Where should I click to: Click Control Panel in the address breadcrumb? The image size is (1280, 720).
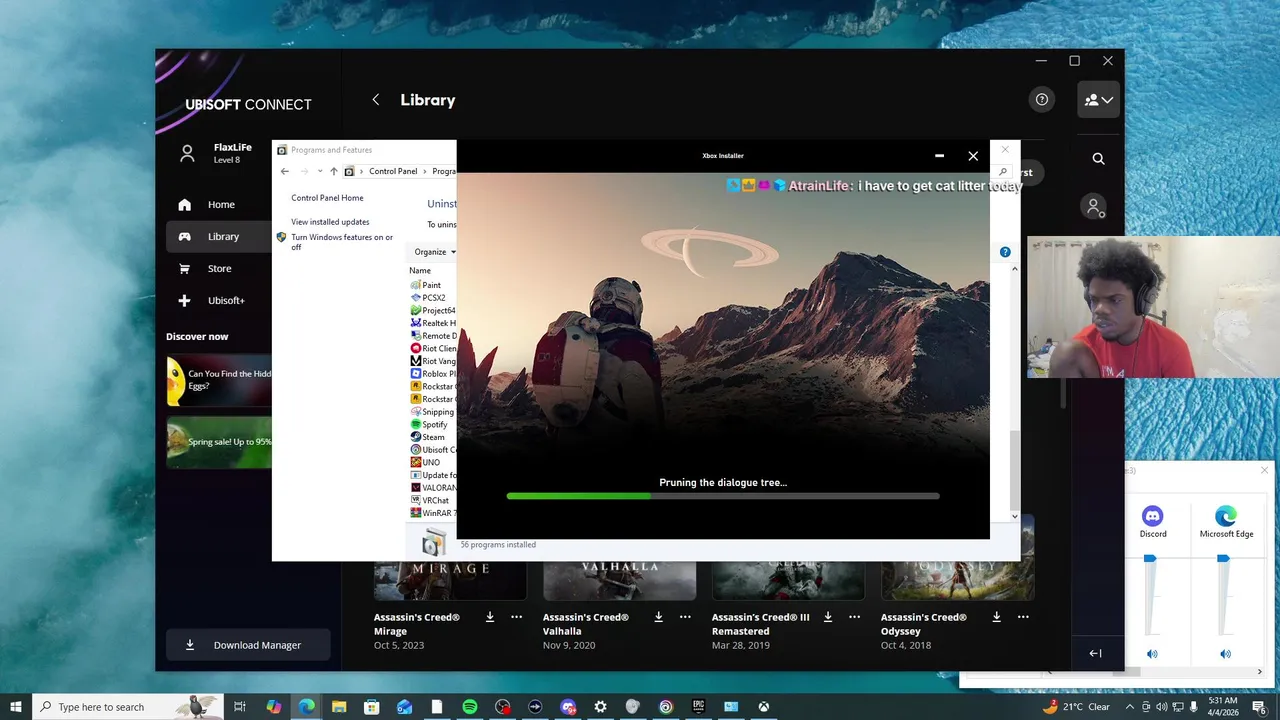point(393,171)
